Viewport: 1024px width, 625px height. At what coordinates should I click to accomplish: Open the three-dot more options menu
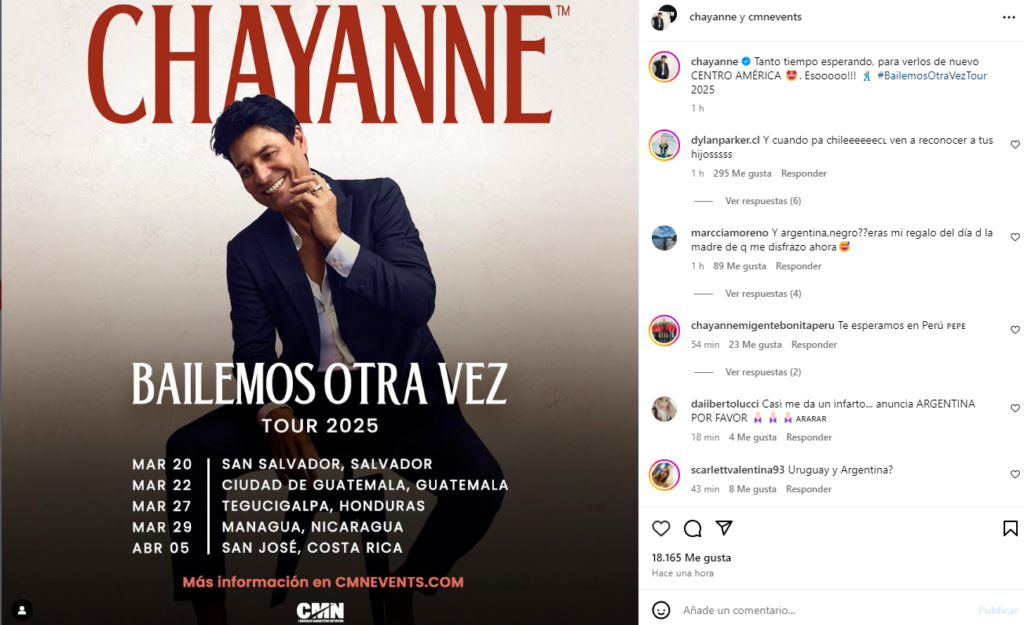pyautogui.click(x=1008, y=18)
